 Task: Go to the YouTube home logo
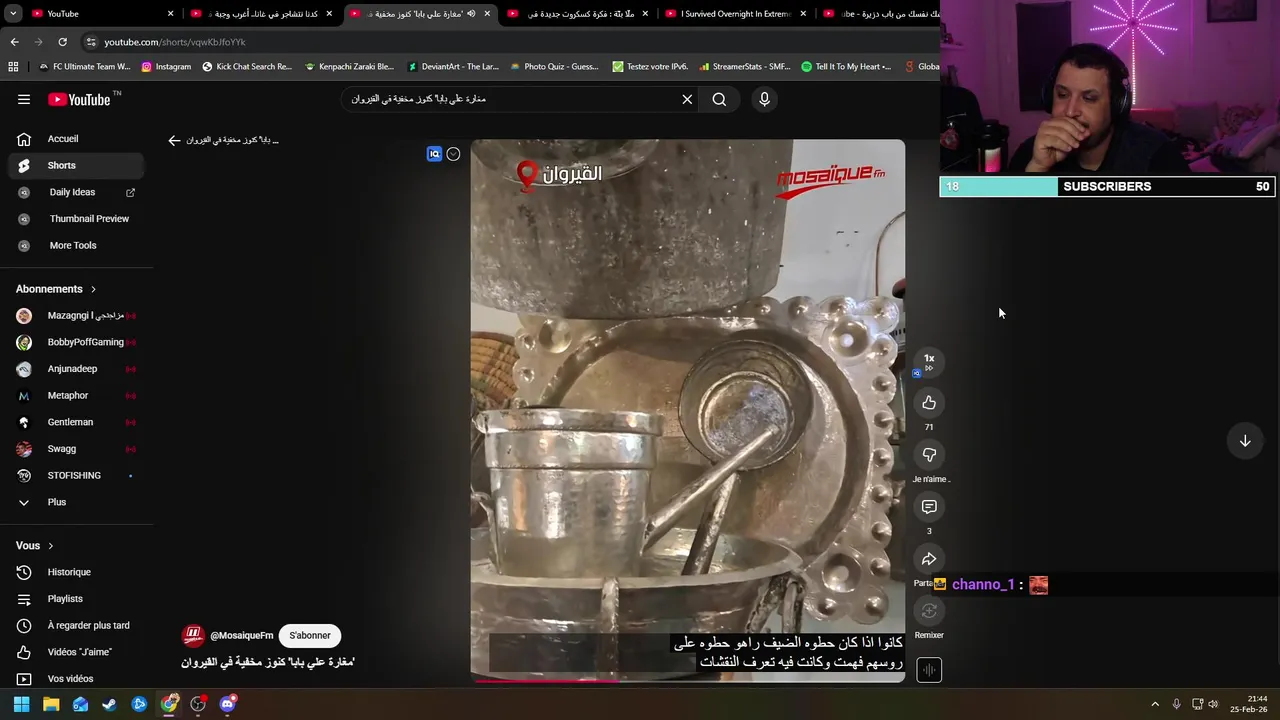tap(79, 99)
